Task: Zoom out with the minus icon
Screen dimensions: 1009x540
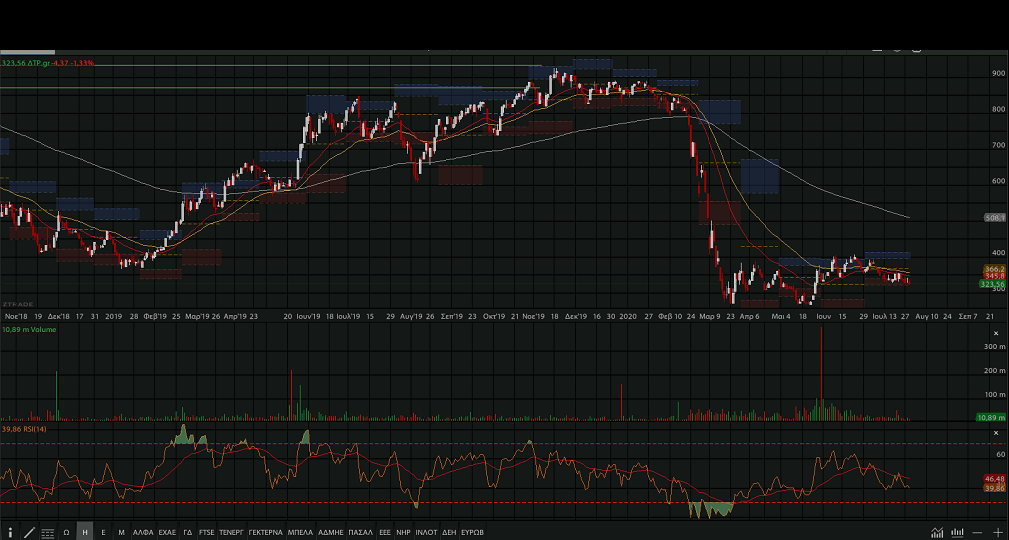Action: (x=977, y=532)
